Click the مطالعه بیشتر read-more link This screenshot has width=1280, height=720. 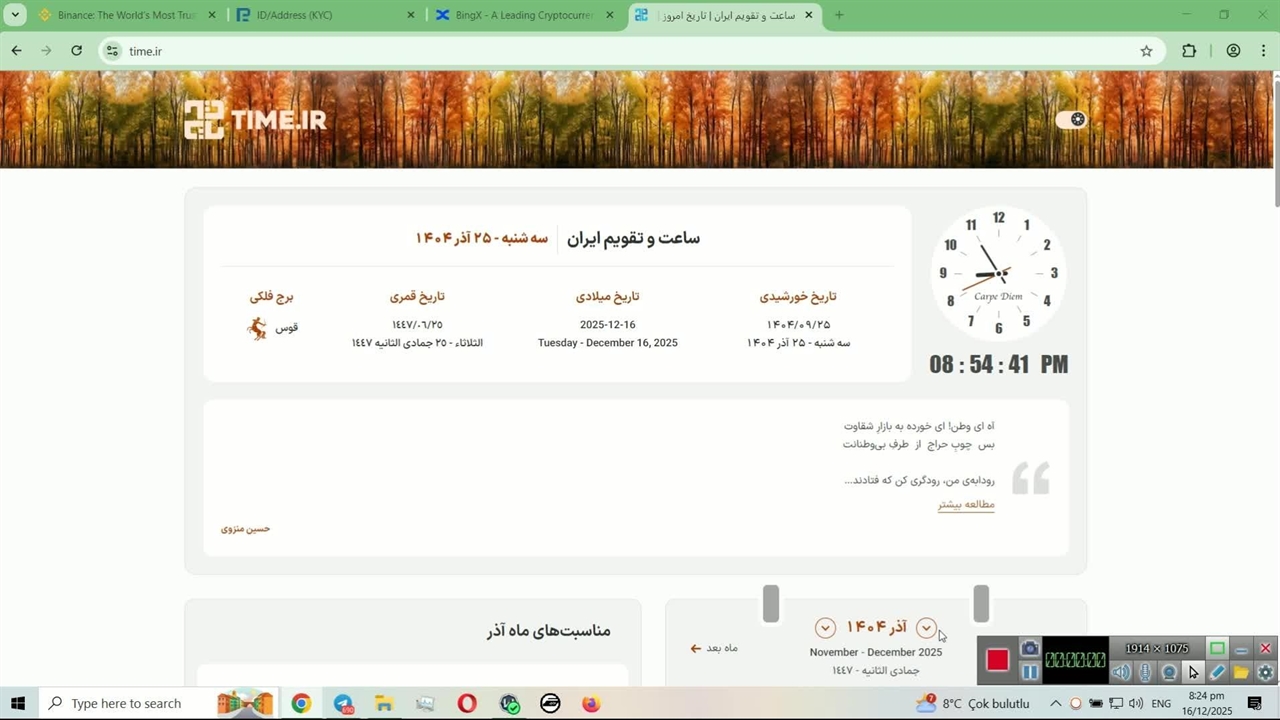pos(965,505)
